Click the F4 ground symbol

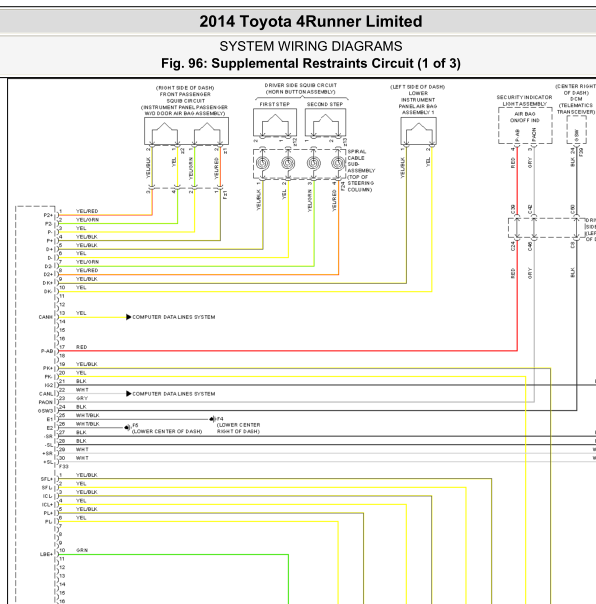(x=213, y=419)
